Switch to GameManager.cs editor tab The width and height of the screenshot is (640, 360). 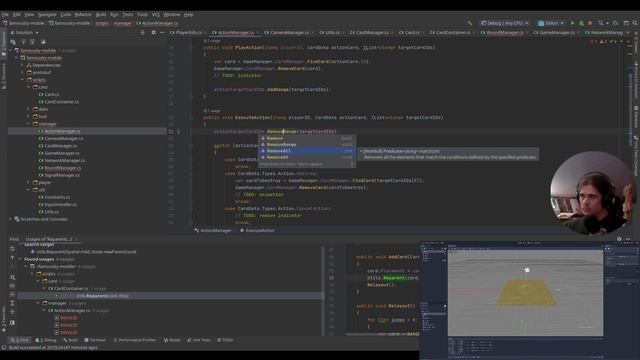(x=557, y=32)
